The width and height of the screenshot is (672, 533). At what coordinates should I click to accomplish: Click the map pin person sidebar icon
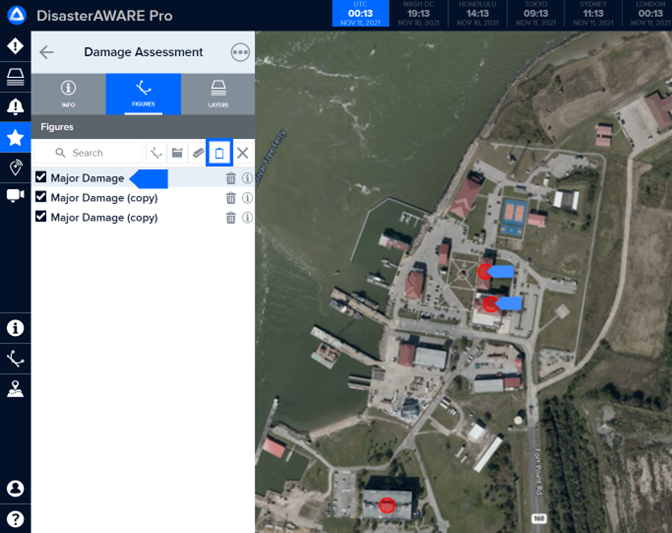(15, 389)
